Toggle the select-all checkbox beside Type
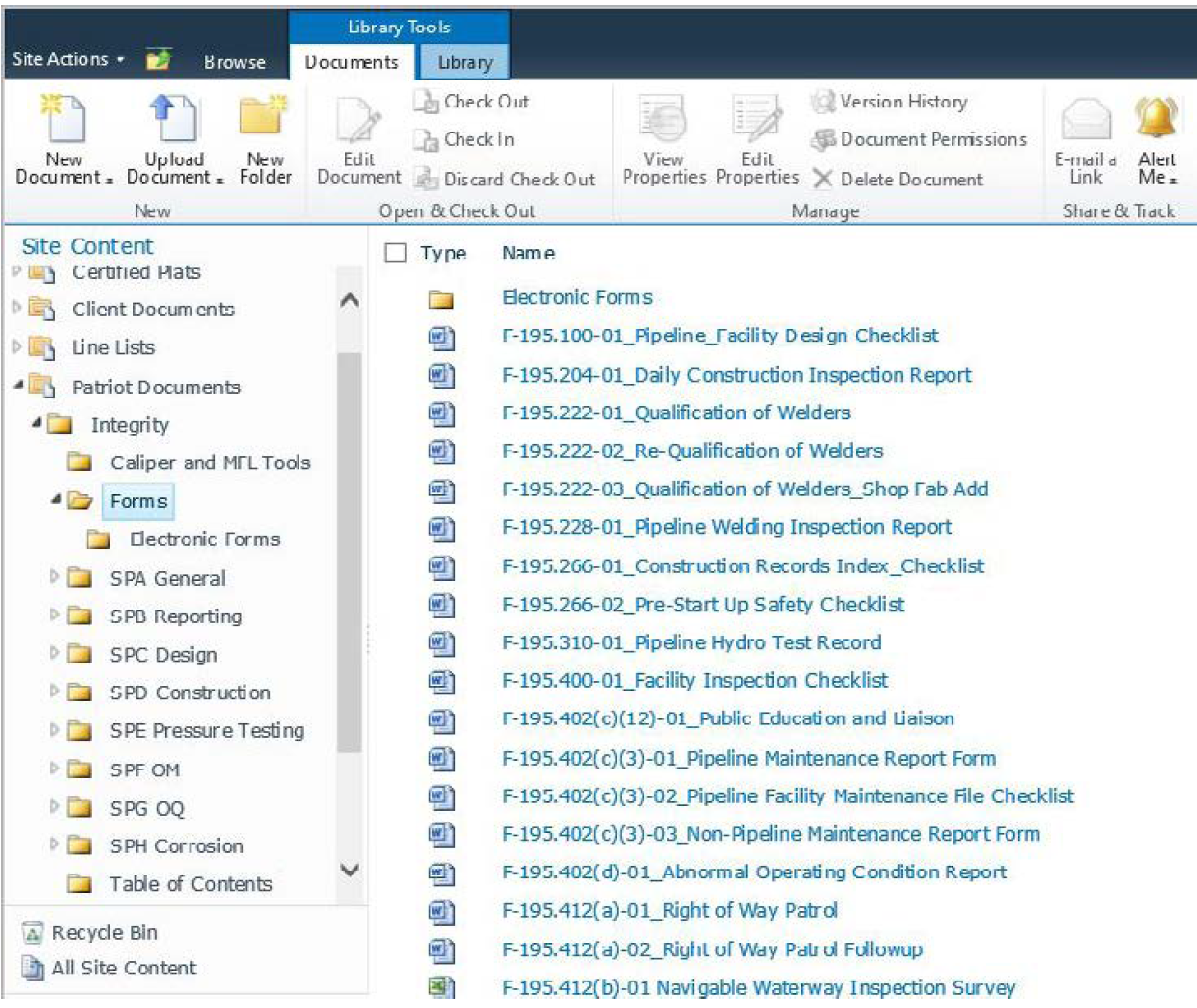1197x1008 pixels. [395, 253]
